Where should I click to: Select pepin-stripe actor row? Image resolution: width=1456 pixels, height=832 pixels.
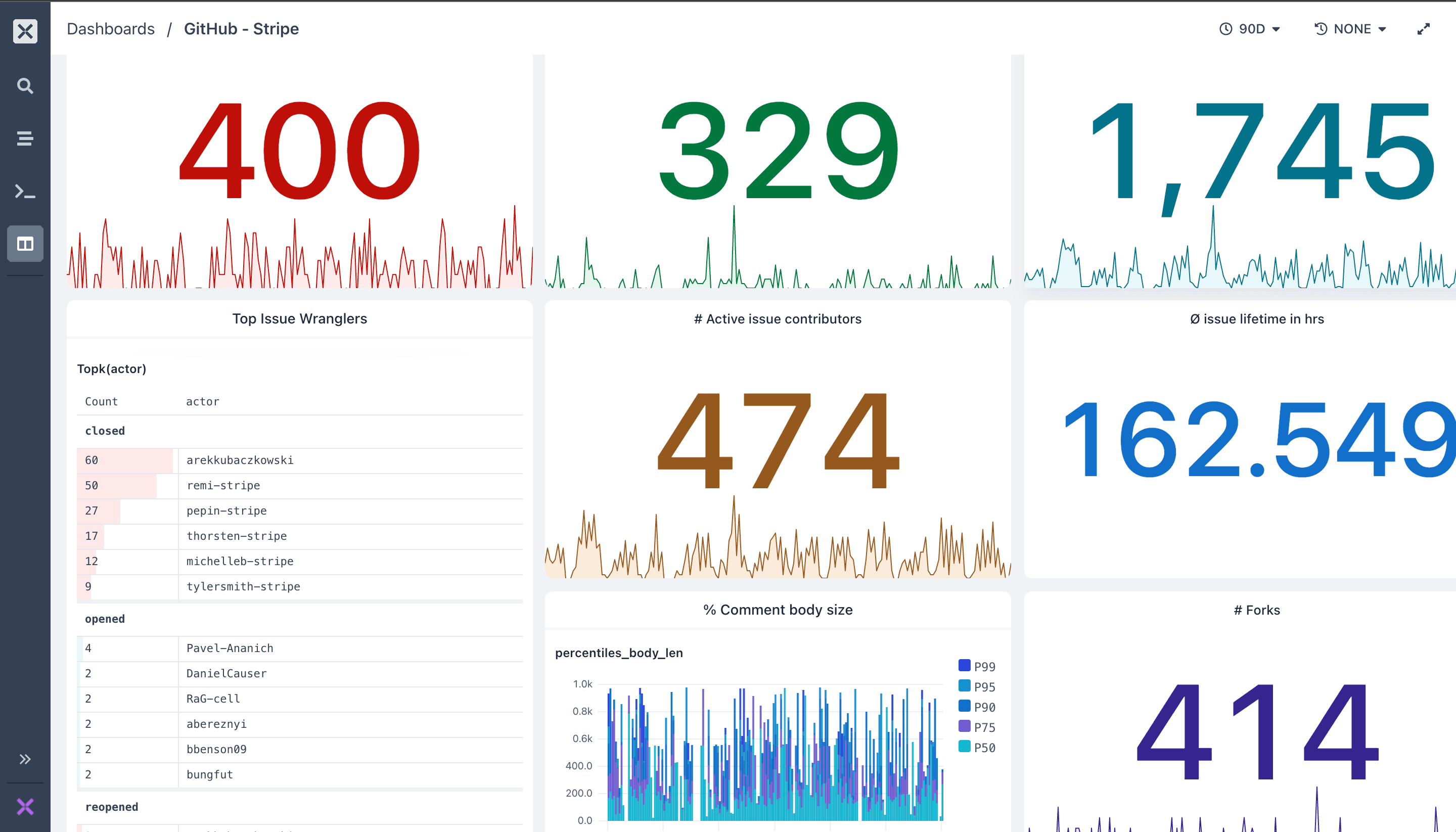point(299,511)
